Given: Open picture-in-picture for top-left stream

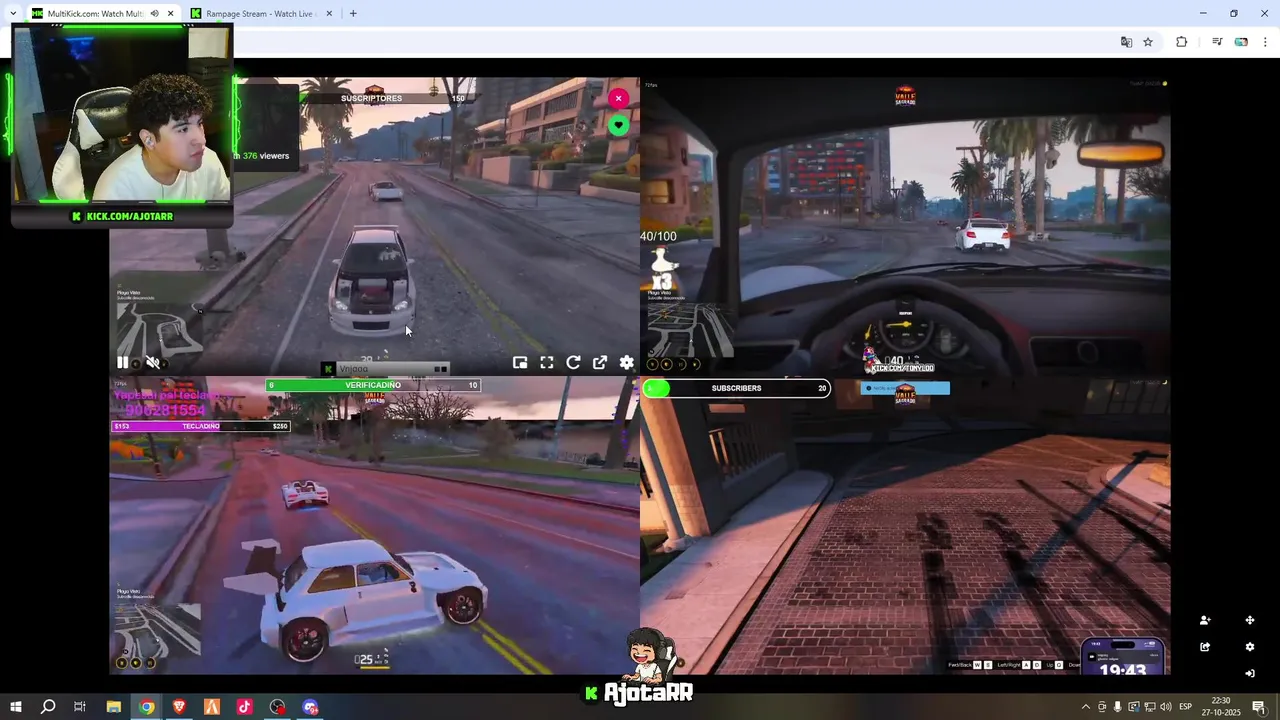Looking at the screenshot, I should (x=520, y=363).
